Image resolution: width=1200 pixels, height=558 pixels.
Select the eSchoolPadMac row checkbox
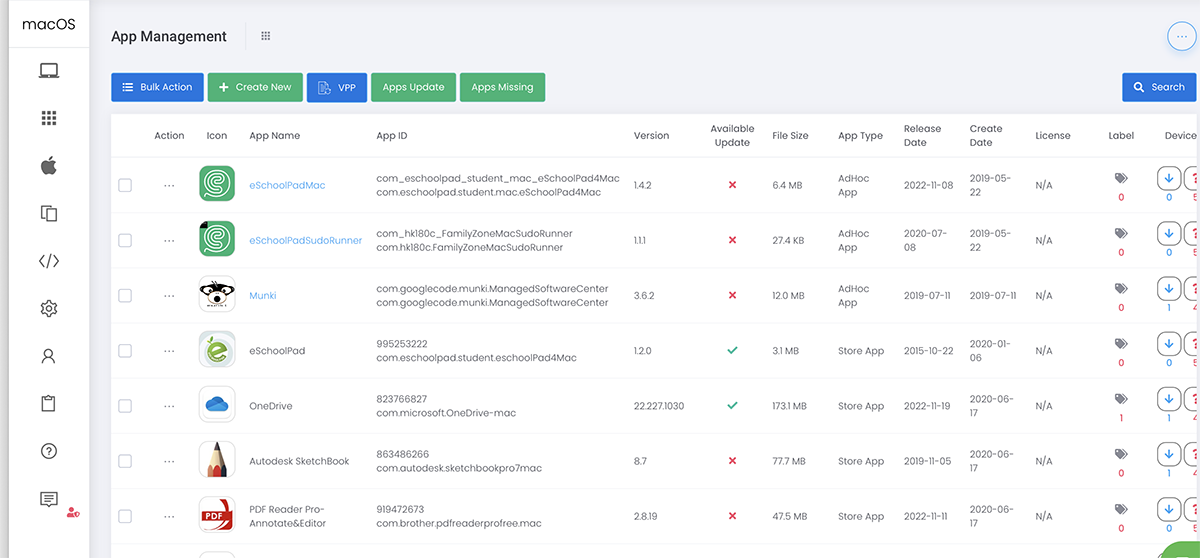click(x=125, y=185)
